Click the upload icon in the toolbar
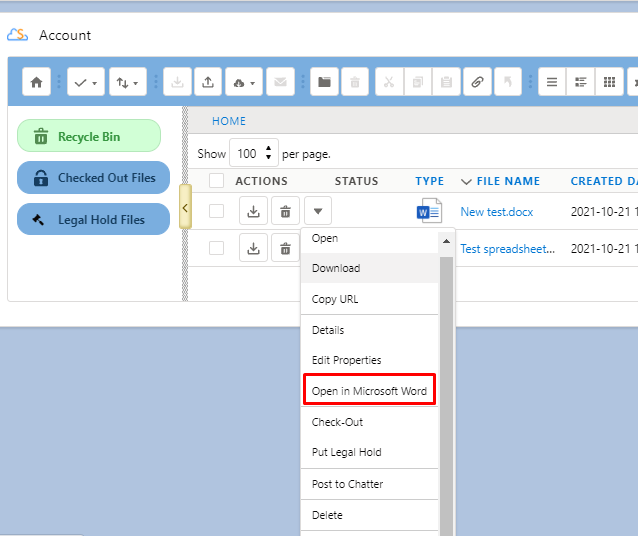Screen dimensions: 638x536 tap(208, 82)
